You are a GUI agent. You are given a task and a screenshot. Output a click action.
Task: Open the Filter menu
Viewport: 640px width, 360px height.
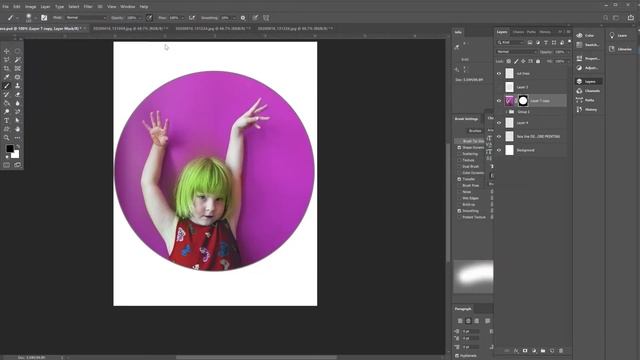88,7
